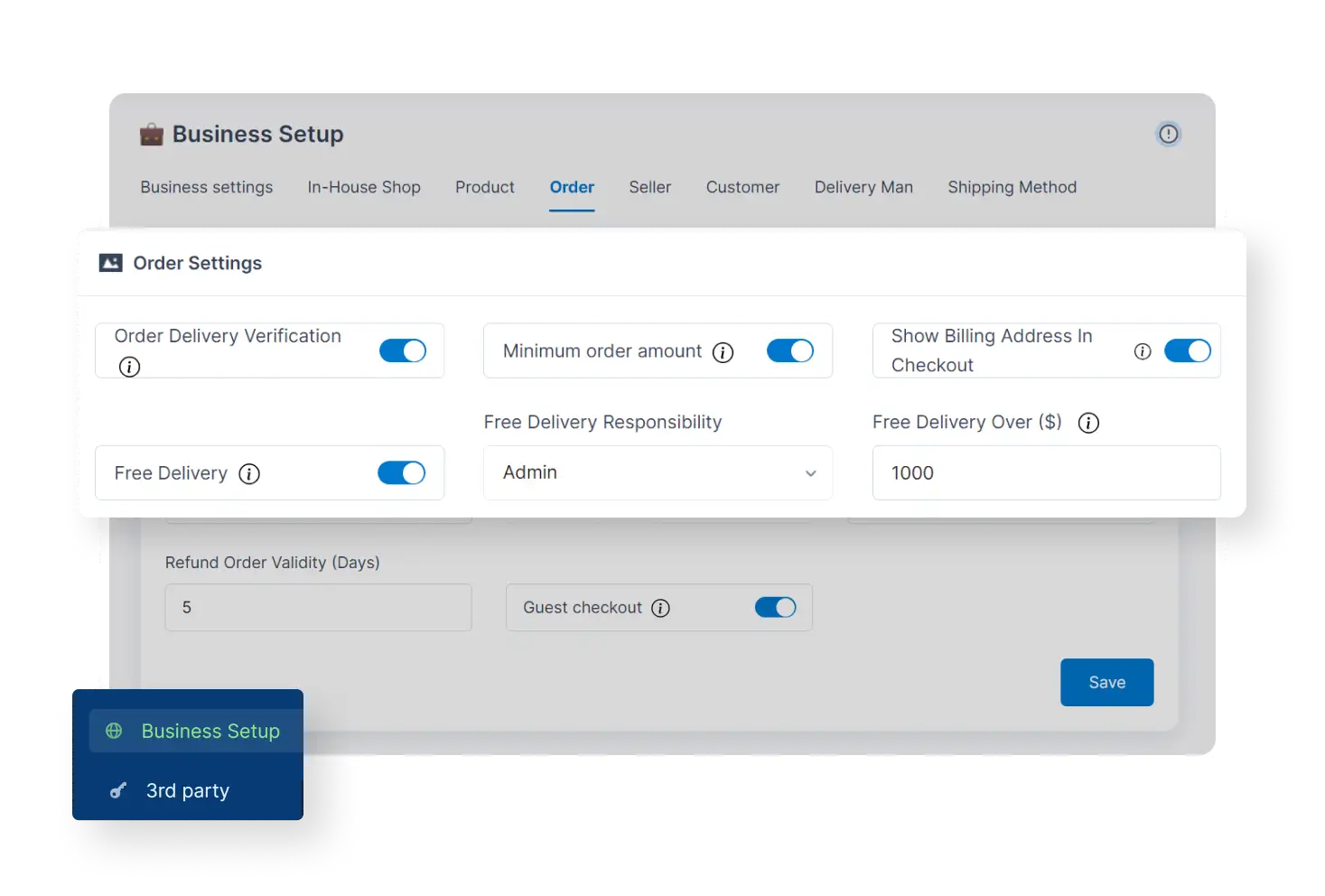
Task: Switch to the Customer tab
Action: (742, 187)
